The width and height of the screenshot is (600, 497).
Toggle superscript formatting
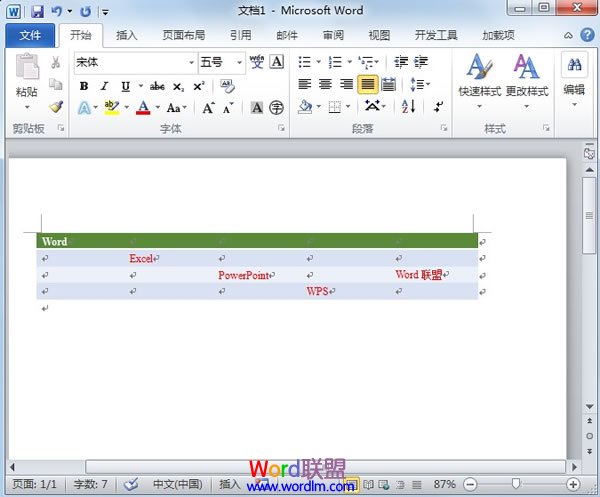click(x=199, y=86)
